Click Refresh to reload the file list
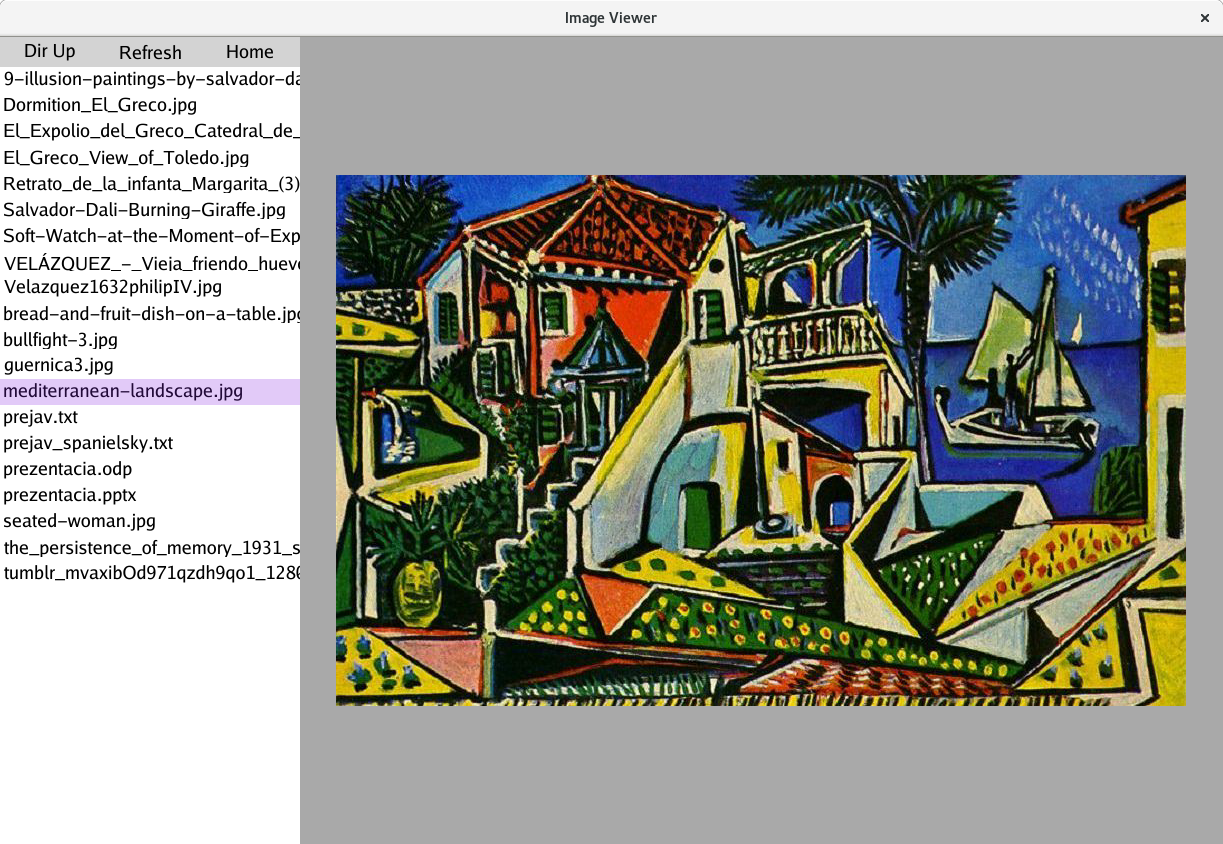Screen dimensions: 1223x844 tap(150, 51)
